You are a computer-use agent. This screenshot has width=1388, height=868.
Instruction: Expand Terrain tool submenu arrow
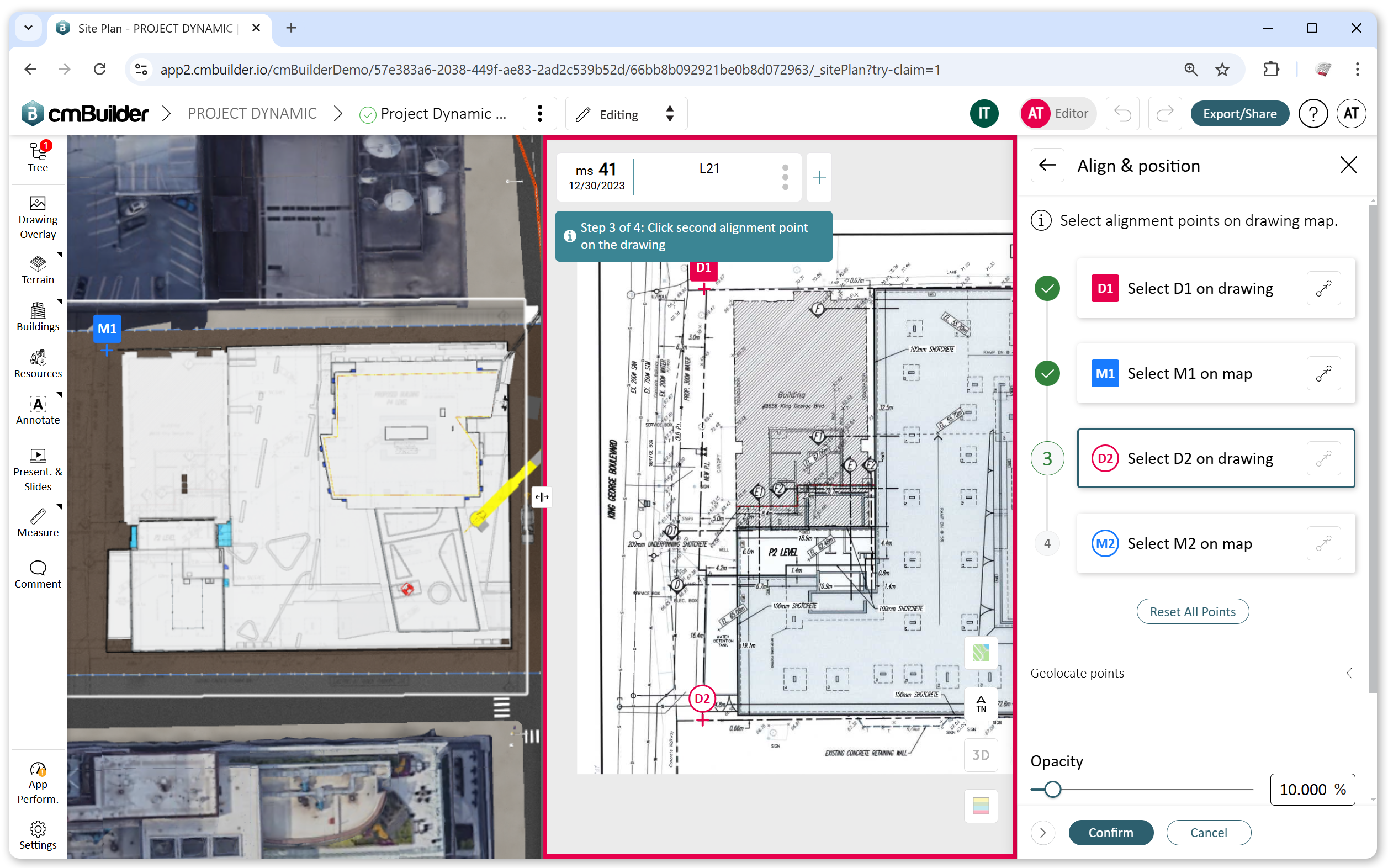pyautogui.click(x=60, y=254)
